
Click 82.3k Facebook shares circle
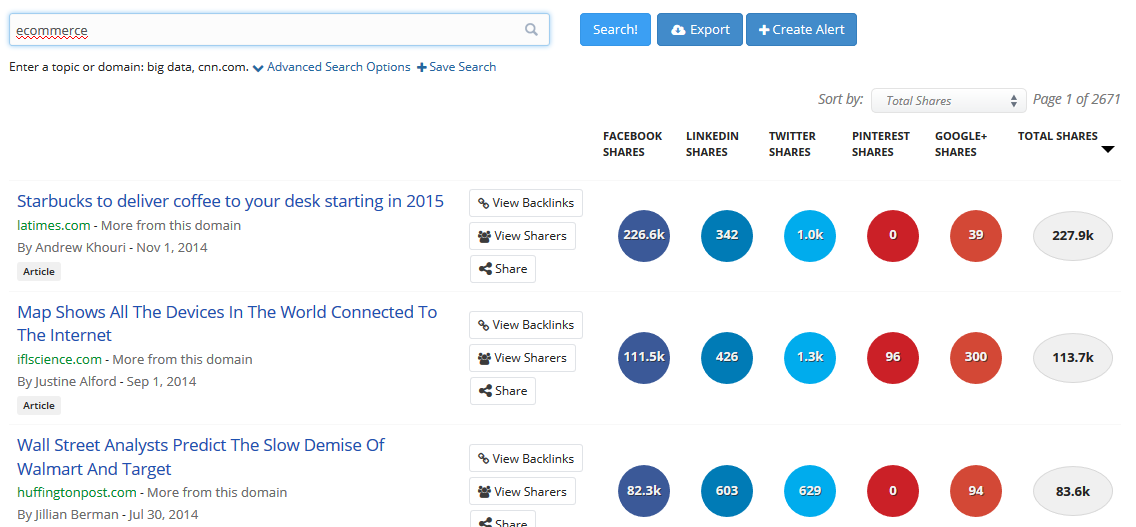644,491
